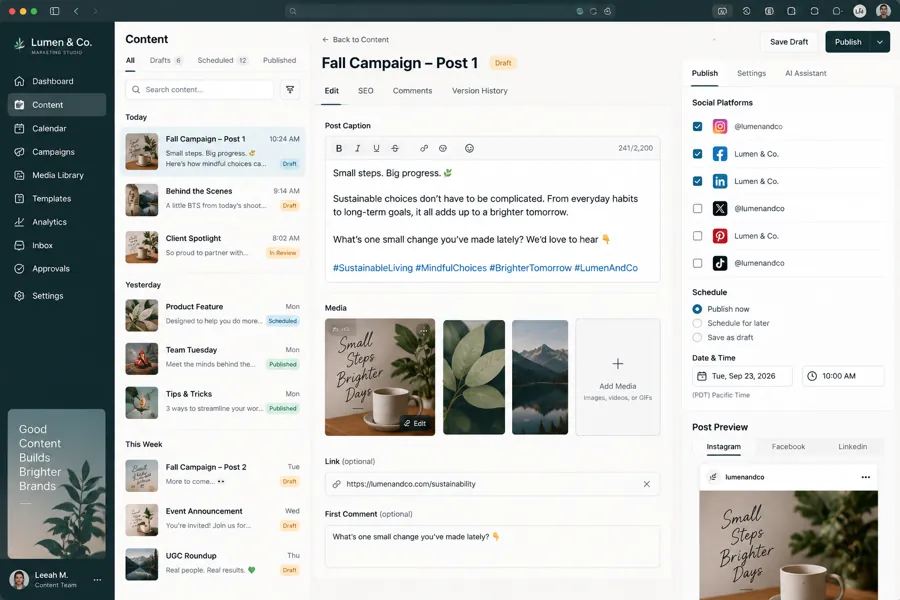Go to Media Library

pos(57,175)
